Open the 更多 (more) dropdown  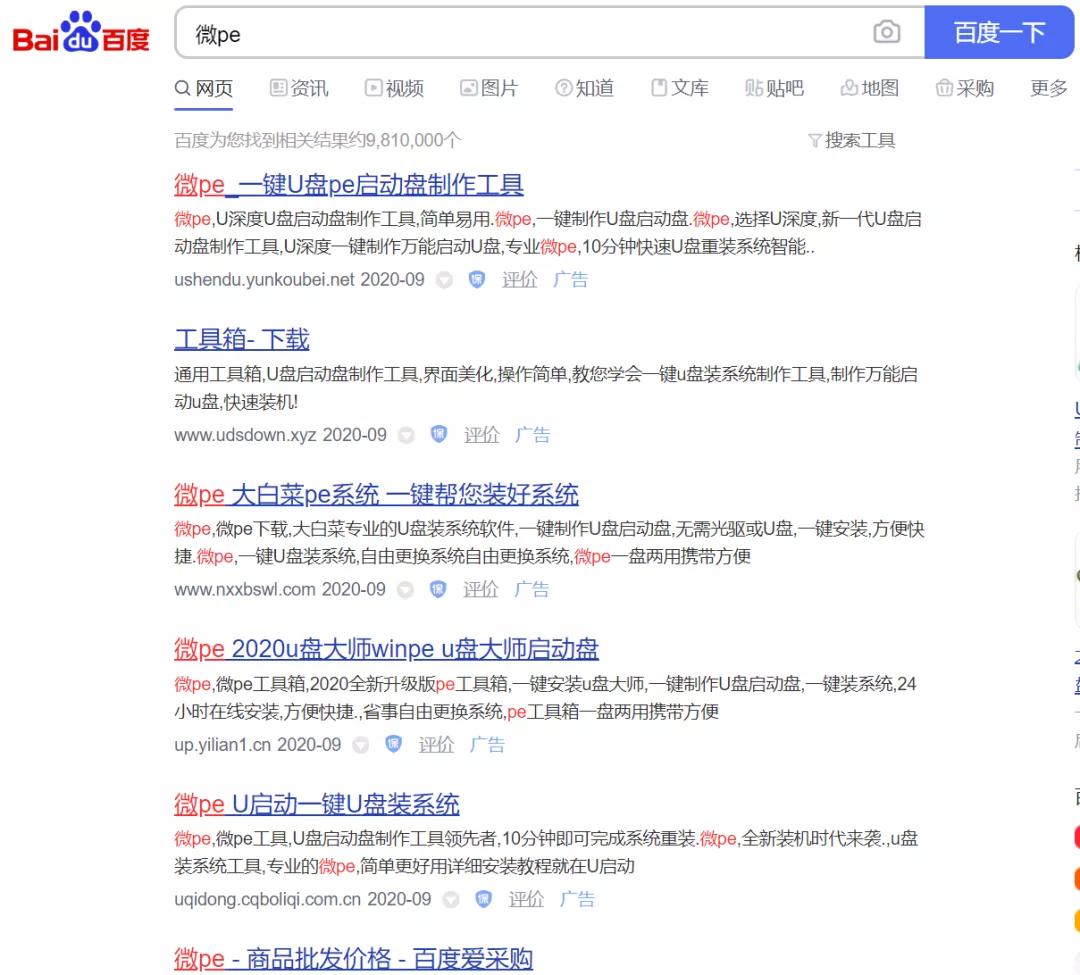click(x=1046, y=88)
